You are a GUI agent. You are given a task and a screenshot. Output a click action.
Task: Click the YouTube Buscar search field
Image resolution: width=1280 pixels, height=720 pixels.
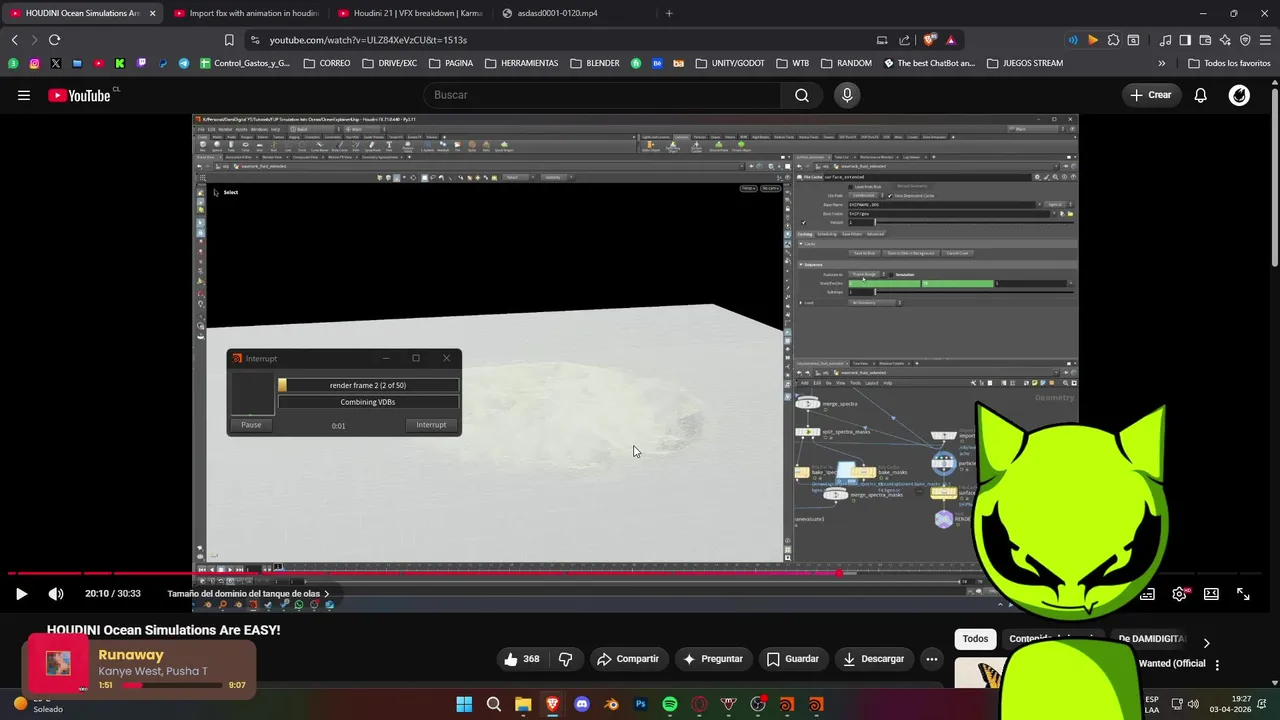602,95
